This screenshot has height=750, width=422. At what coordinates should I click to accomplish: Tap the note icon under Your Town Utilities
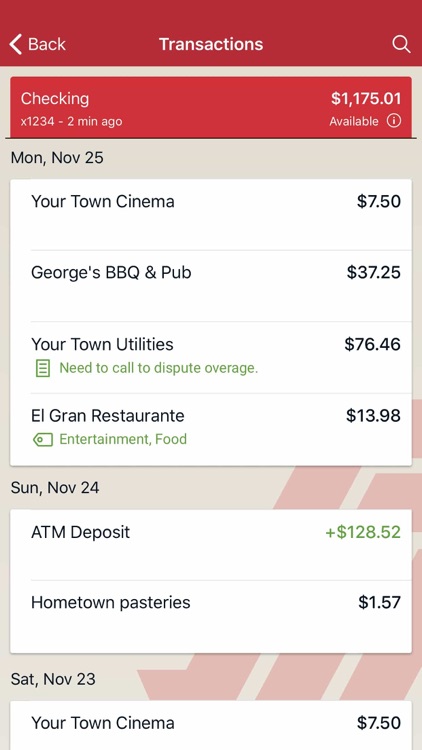click(x=43, y=368)
